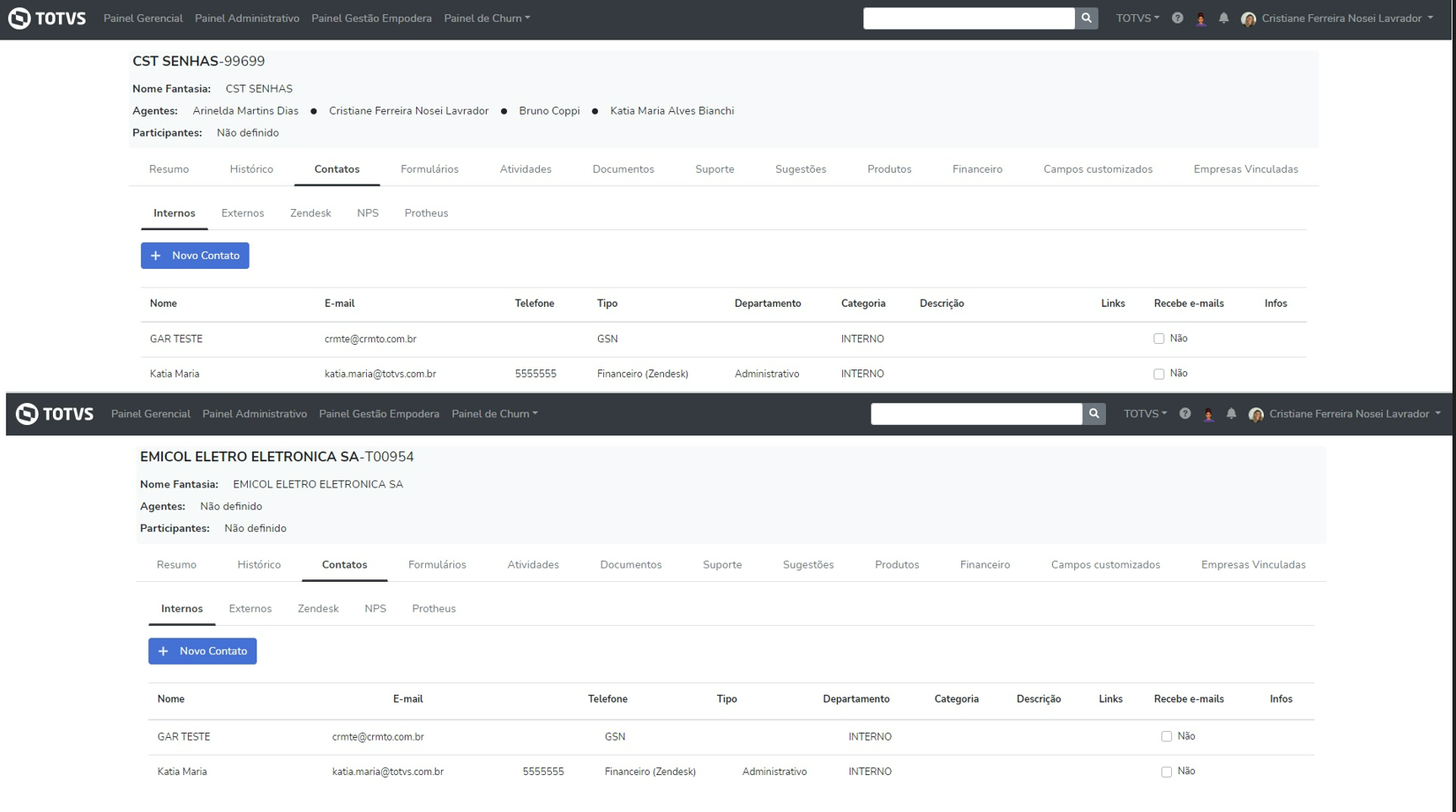Click the magnifier search button above EMICOL
Image resolution: width=1456 pixels, height=812 pixels.
click(1094, 413)
